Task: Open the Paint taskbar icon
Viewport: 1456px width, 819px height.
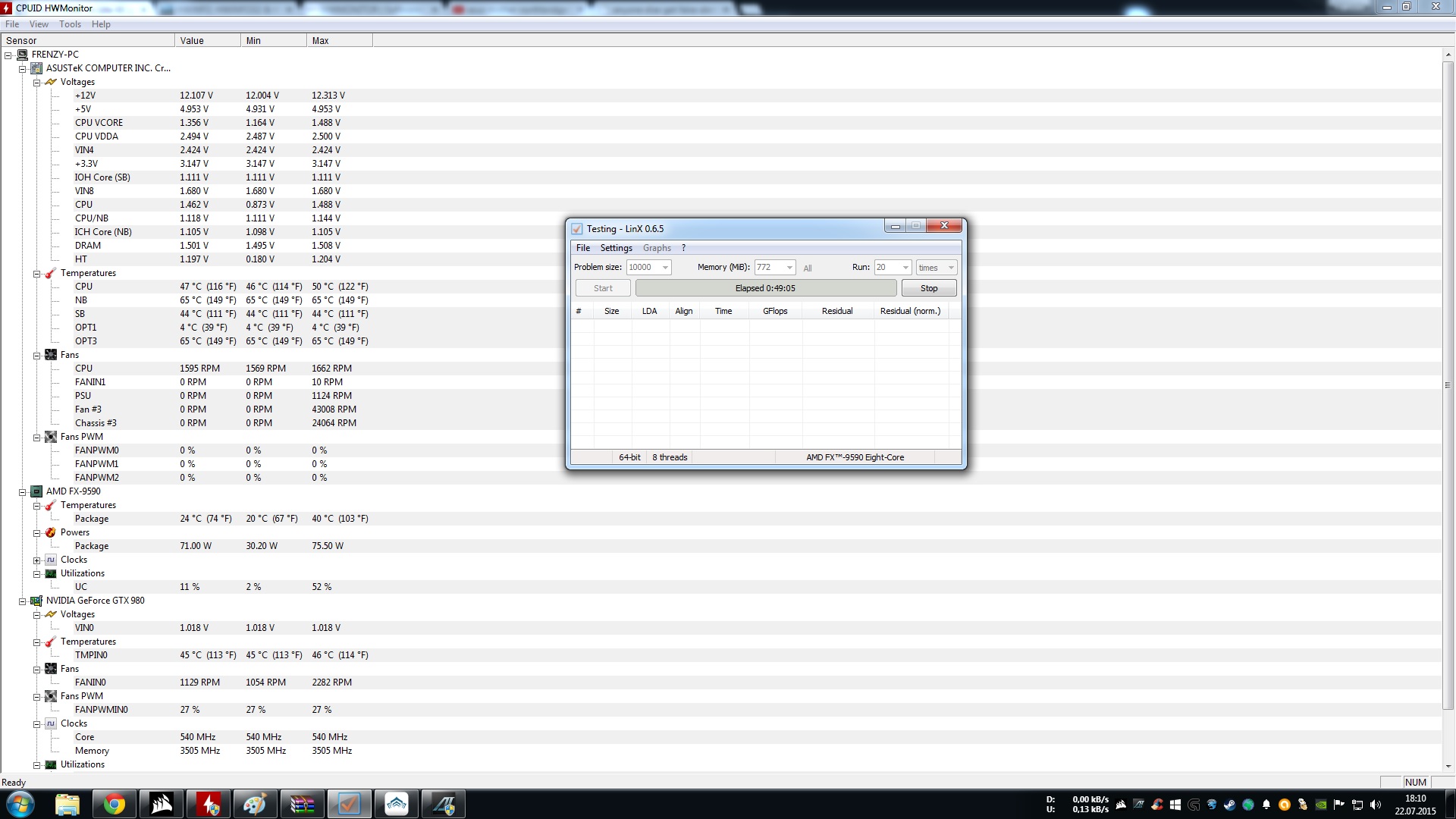Action: coord(255,804)
